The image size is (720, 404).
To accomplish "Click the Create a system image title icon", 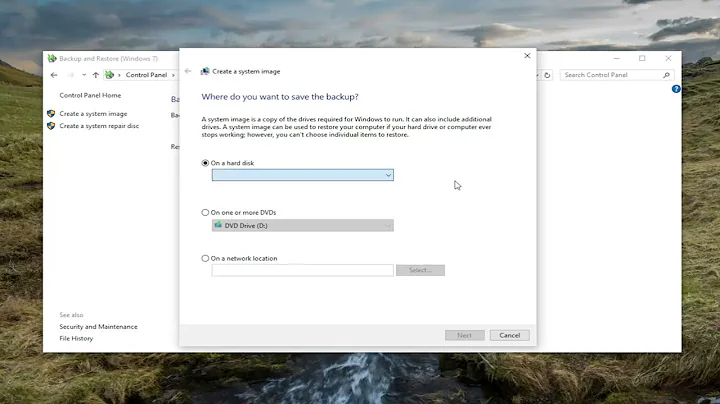I will point(205,71).
